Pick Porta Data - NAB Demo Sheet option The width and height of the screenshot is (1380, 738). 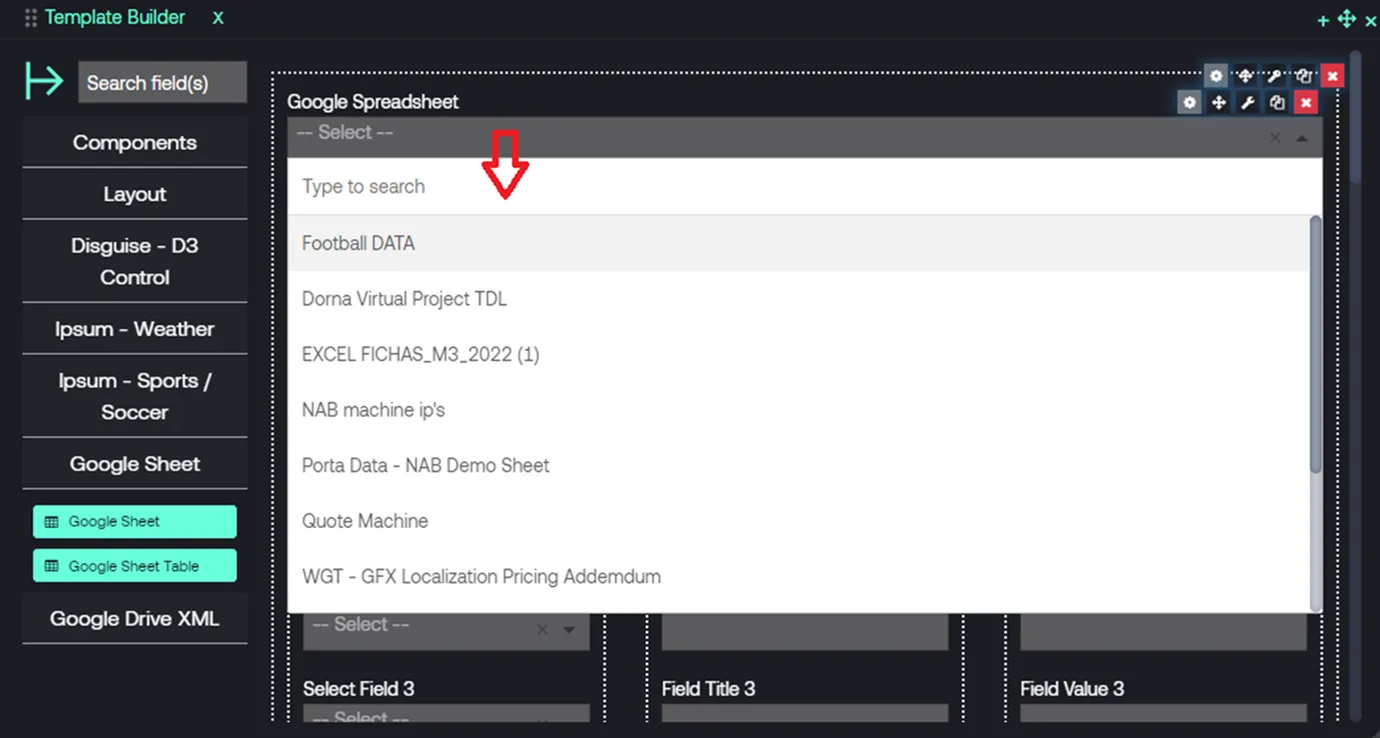pyautogui.click(x=425, y=465)
